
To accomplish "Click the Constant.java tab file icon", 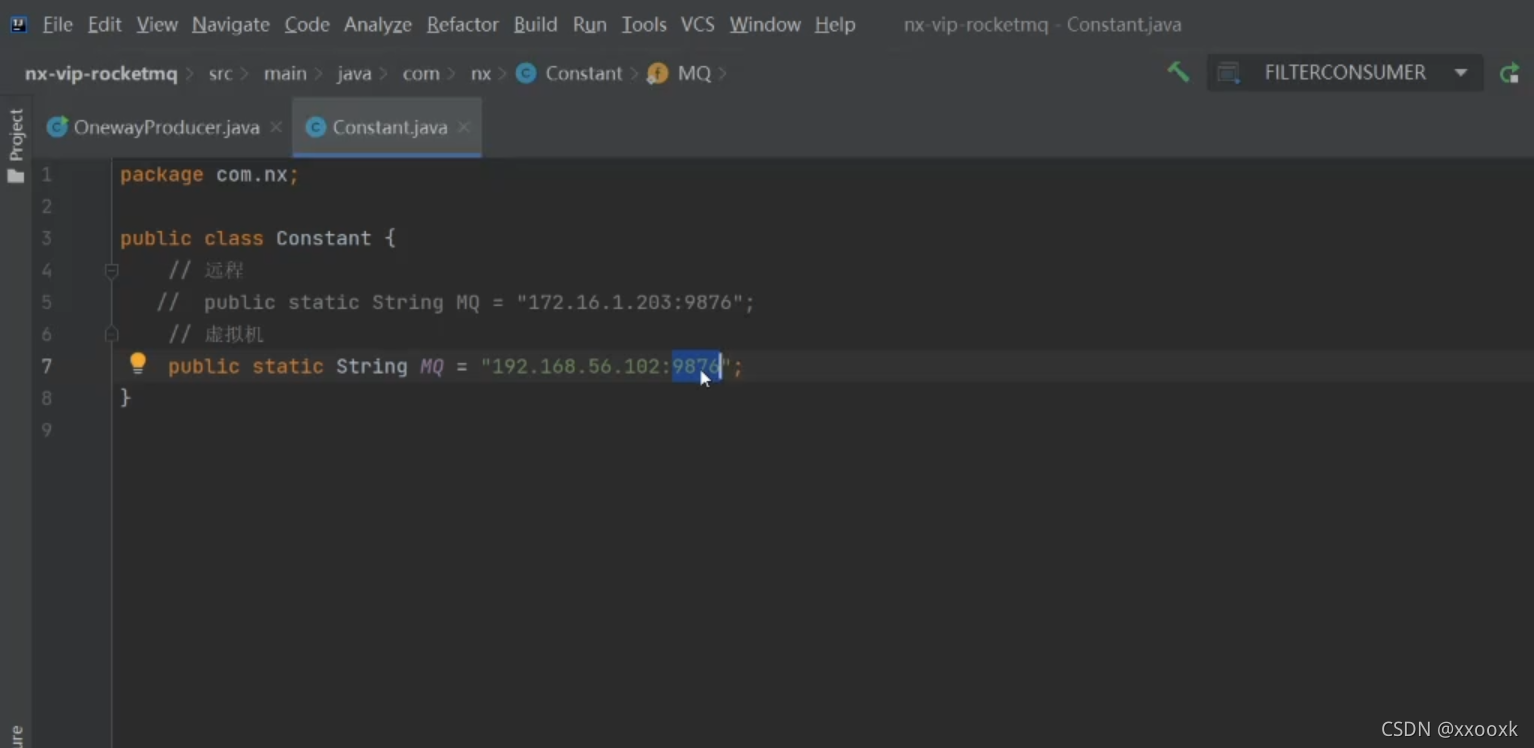I will pyautogui.click(x=316, y=127).
